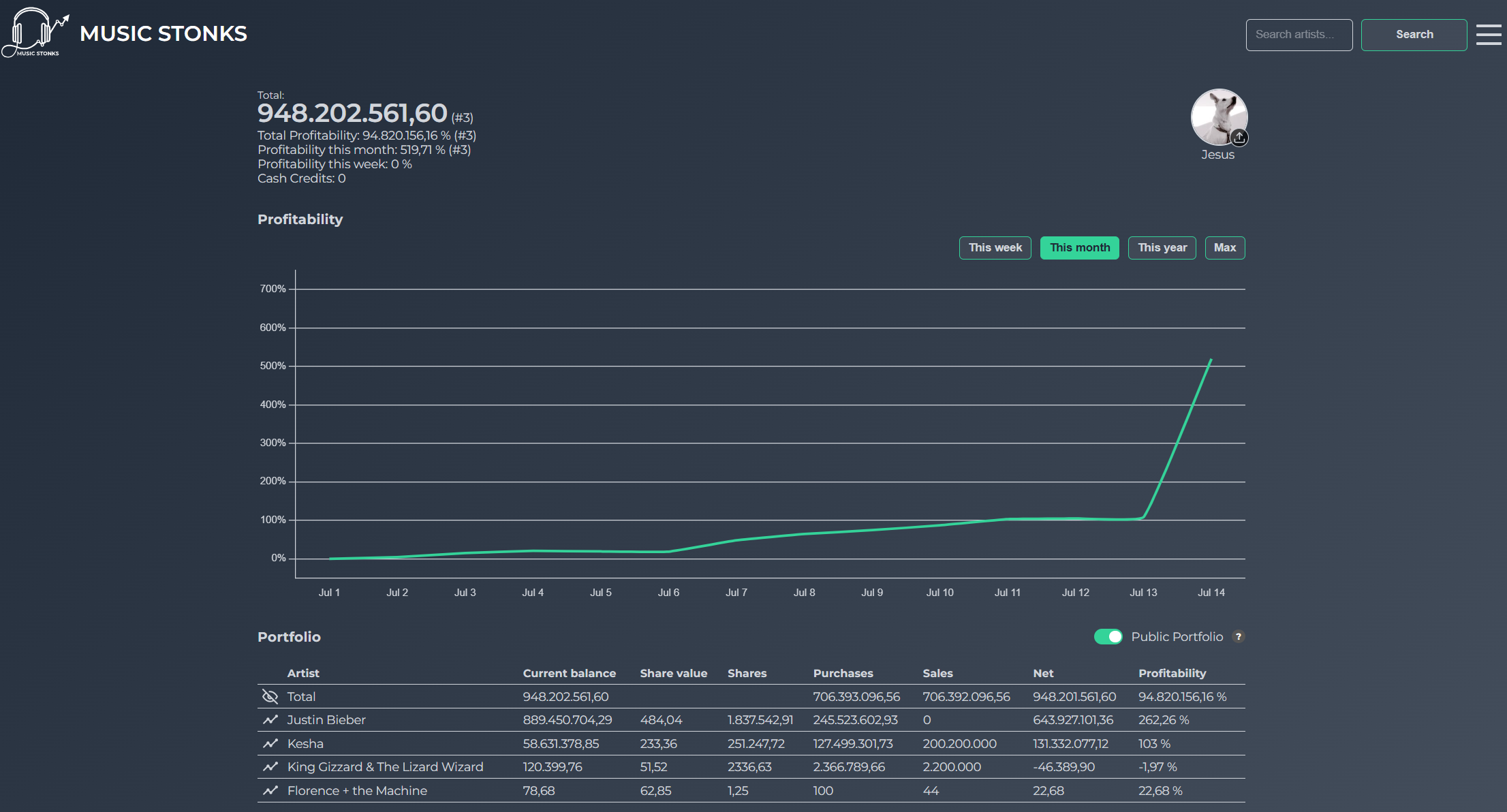Image resolution: width=1507 pixels, height=812 pixels.
Task: Click the Jesus profile avatar
Action: [x=1219, y=117]
